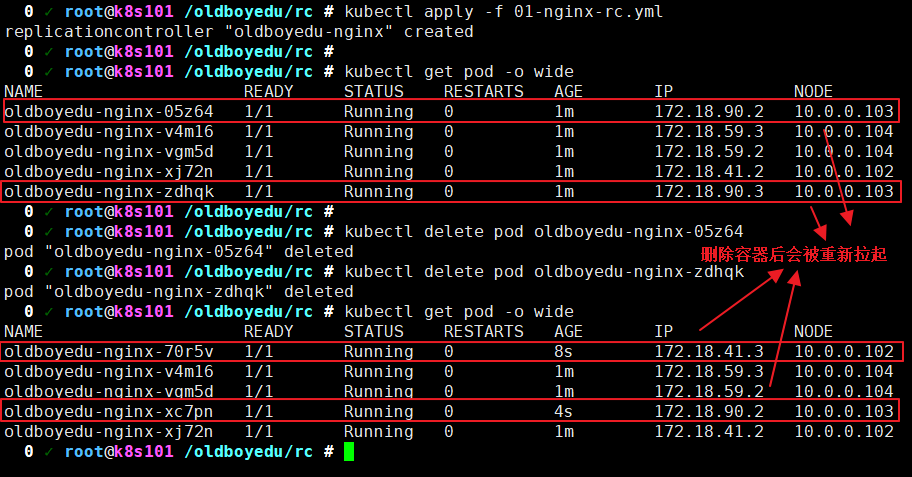
Task: Select pod name oldboyedu-nginx-70r5v
Action: [108, 351]
